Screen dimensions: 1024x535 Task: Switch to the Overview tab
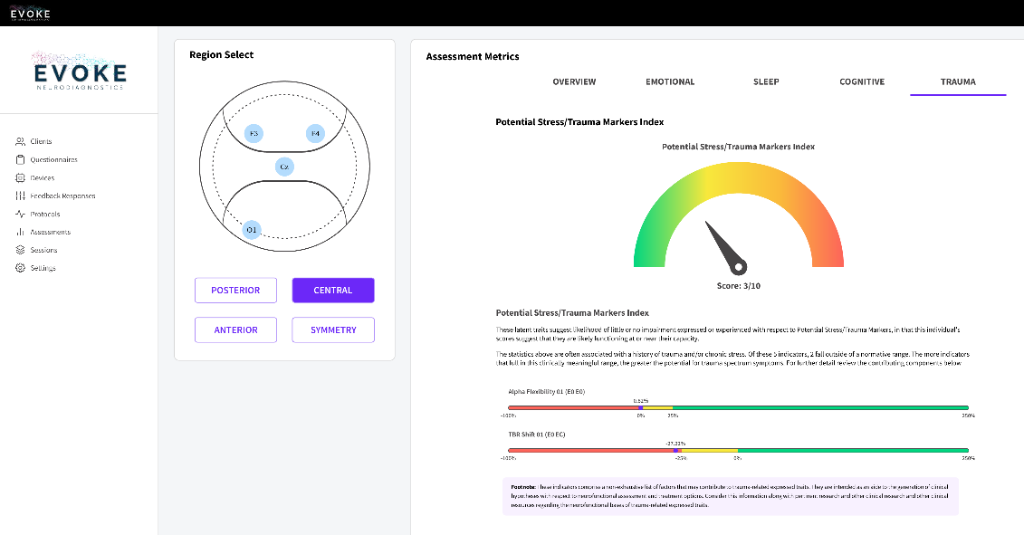click(x=574, y=82)
